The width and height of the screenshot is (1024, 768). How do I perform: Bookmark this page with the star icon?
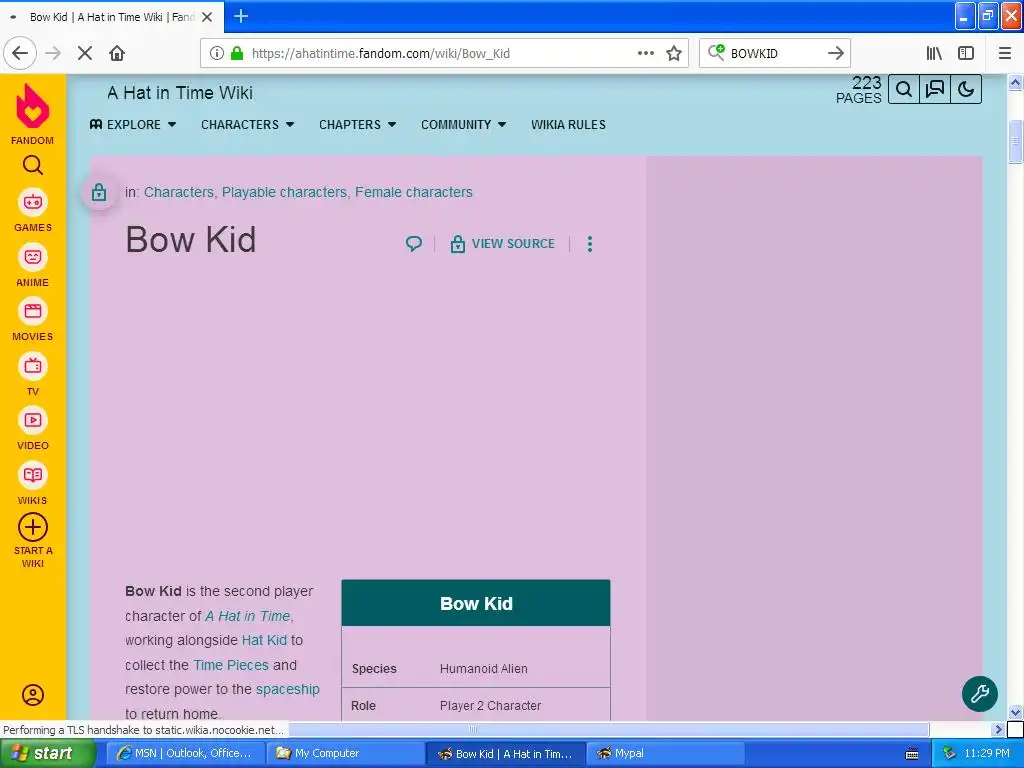click(674, 54)
